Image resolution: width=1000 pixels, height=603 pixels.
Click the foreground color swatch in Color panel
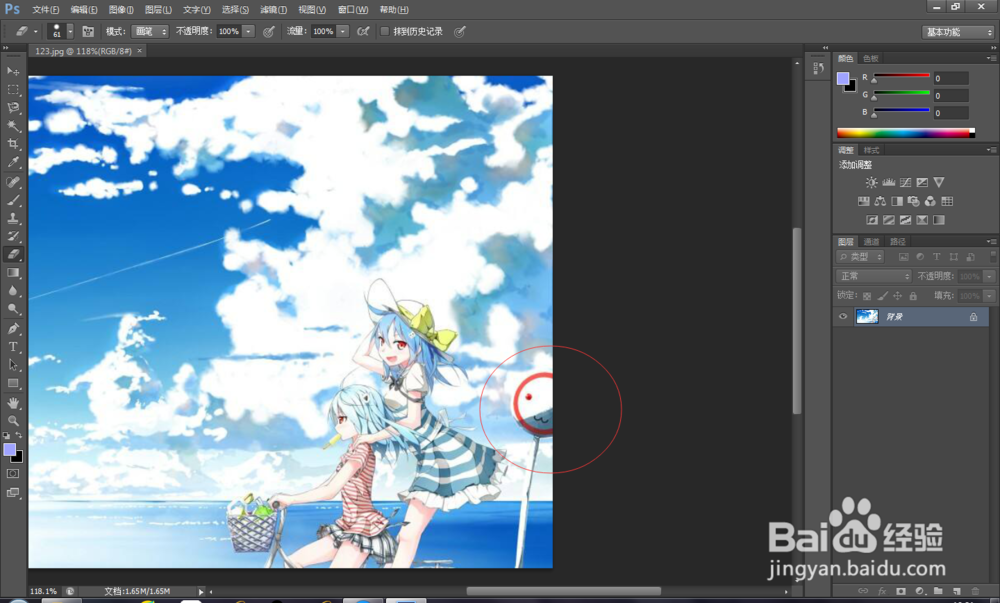point(842,78)
